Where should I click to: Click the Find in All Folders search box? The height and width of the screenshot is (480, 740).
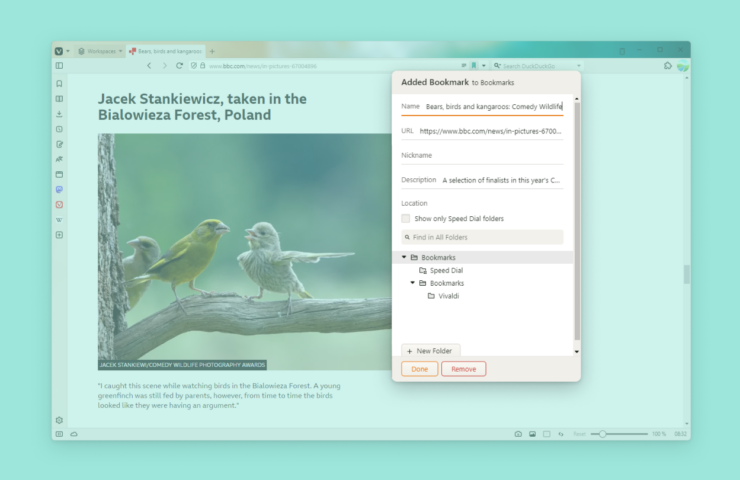coord(482,237)
